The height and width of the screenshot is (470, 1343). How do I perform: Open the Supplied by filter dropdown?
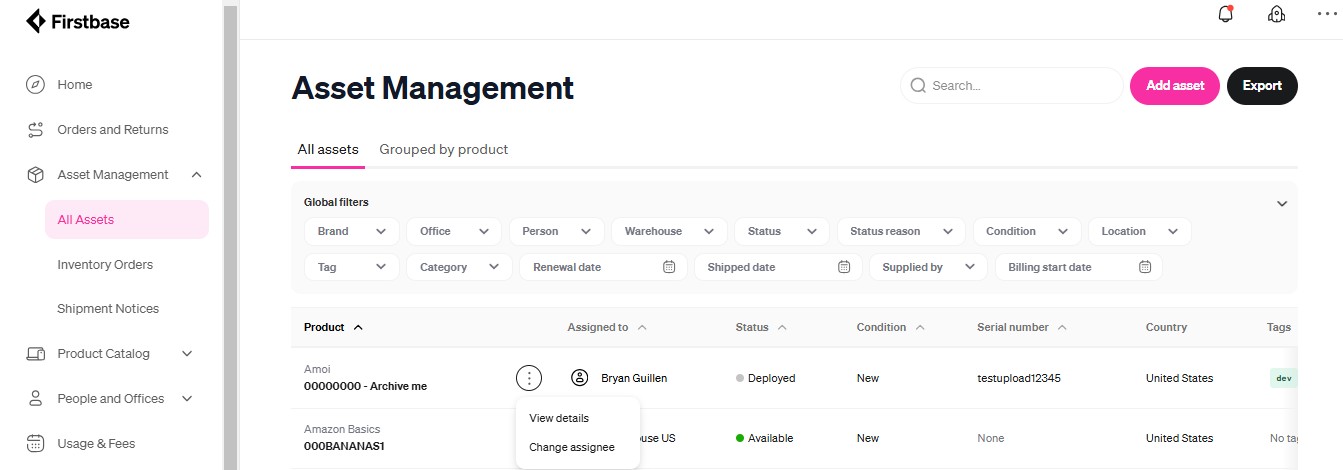[x=928, y=267]
